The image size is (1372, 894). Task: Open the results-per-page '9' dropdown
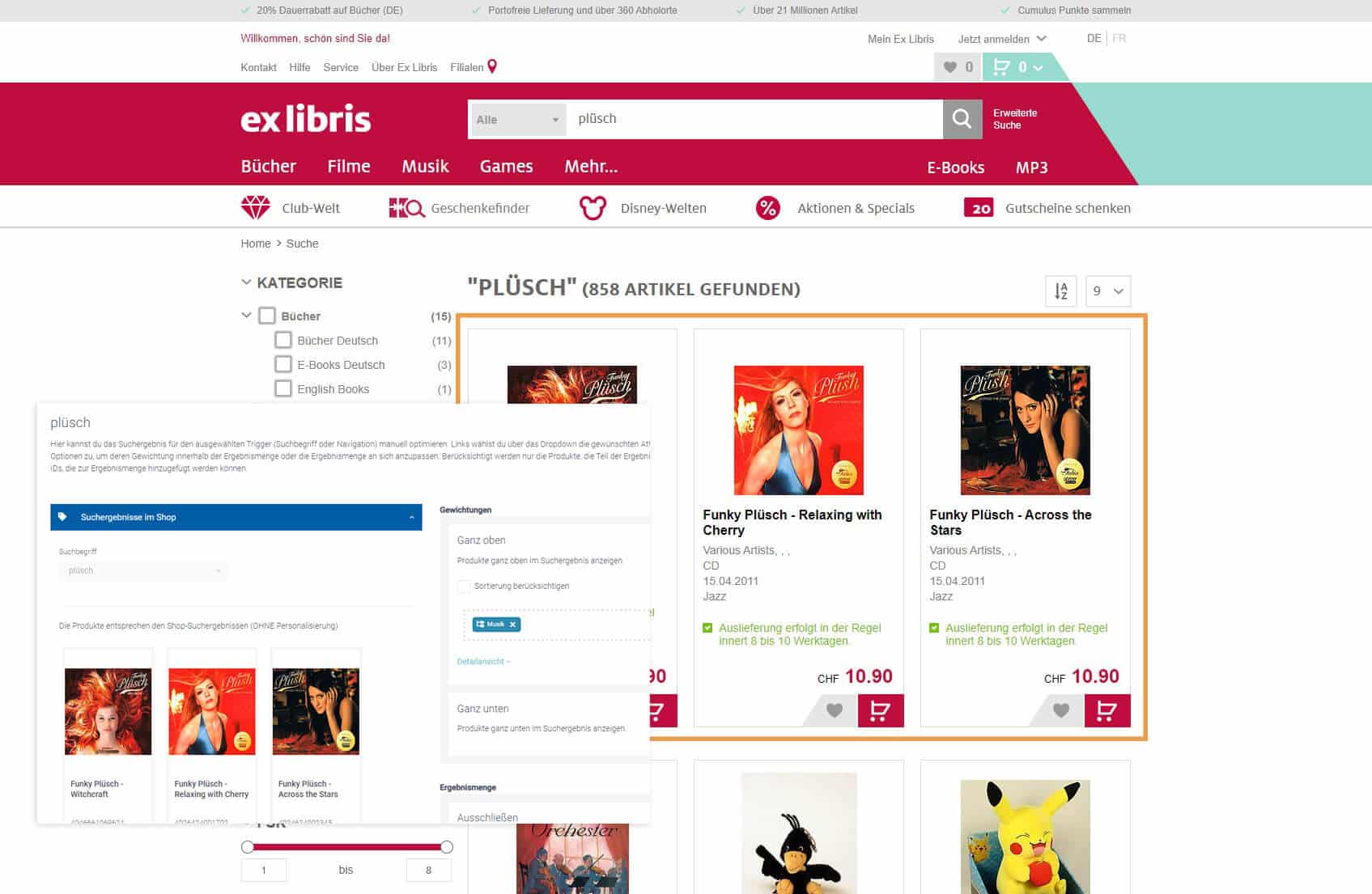[1107, 290]
